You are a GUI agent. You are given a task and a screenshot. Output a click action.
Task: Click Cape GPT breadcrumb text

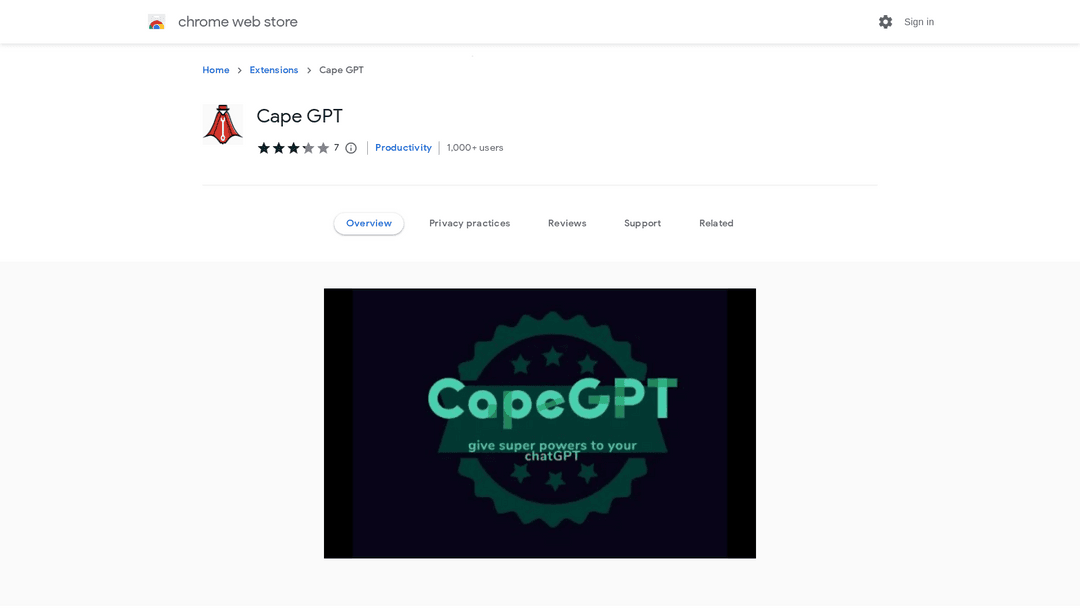tap(341, 70)
